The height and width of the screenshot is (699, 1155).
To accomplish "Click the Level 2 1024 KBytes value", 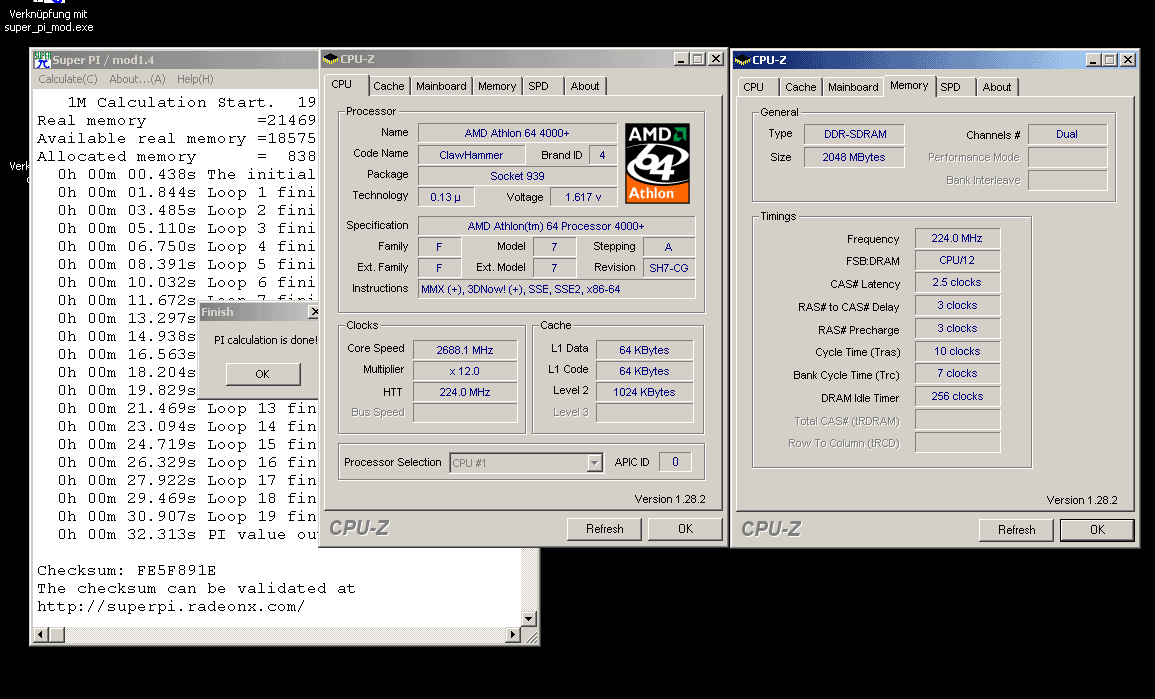I will point(645,392).
